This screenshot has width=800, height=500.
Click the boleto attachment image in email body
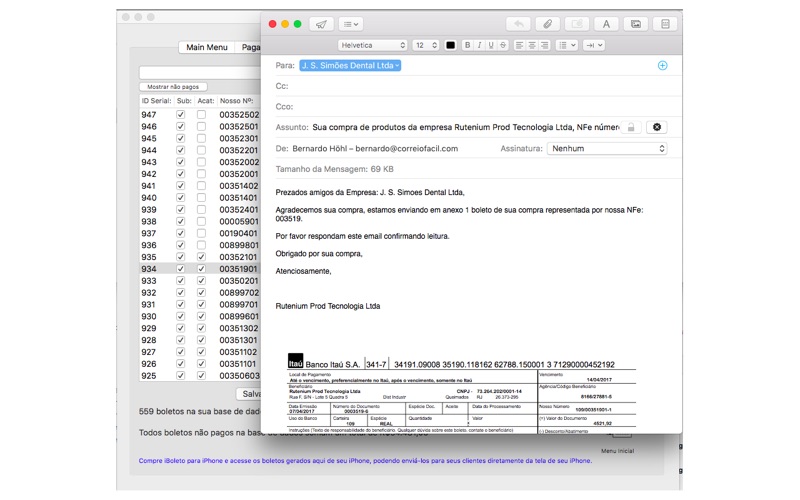(462, 393)
